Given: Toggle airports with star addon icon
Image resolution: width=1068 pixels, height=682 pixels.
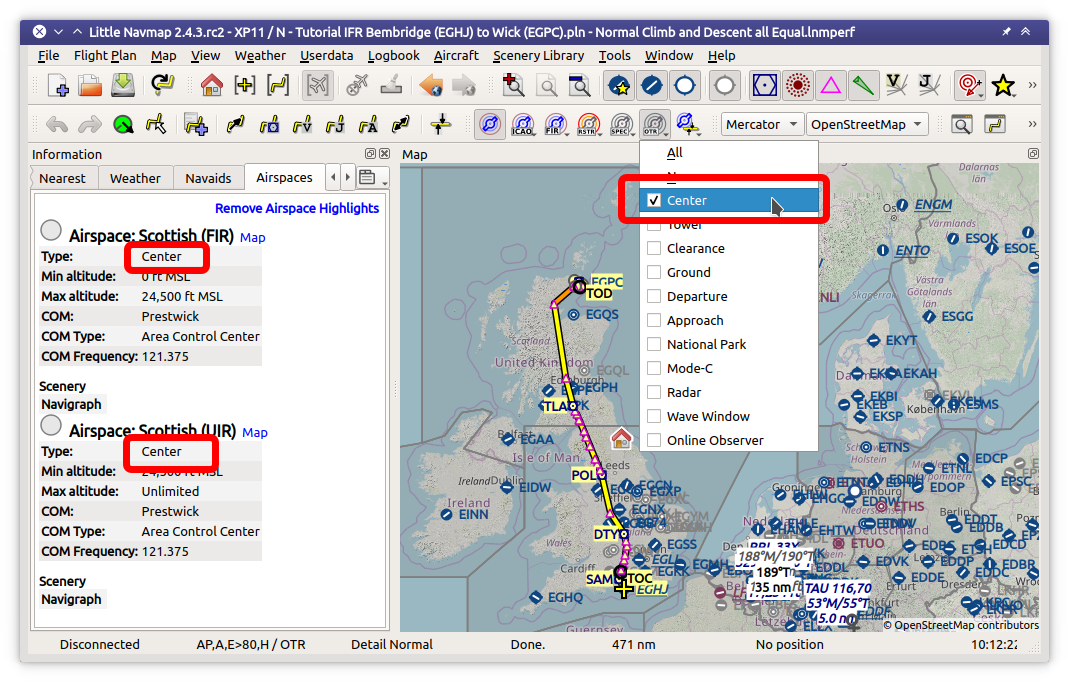Looking at the screenshot, I should (x=618, y=85).
